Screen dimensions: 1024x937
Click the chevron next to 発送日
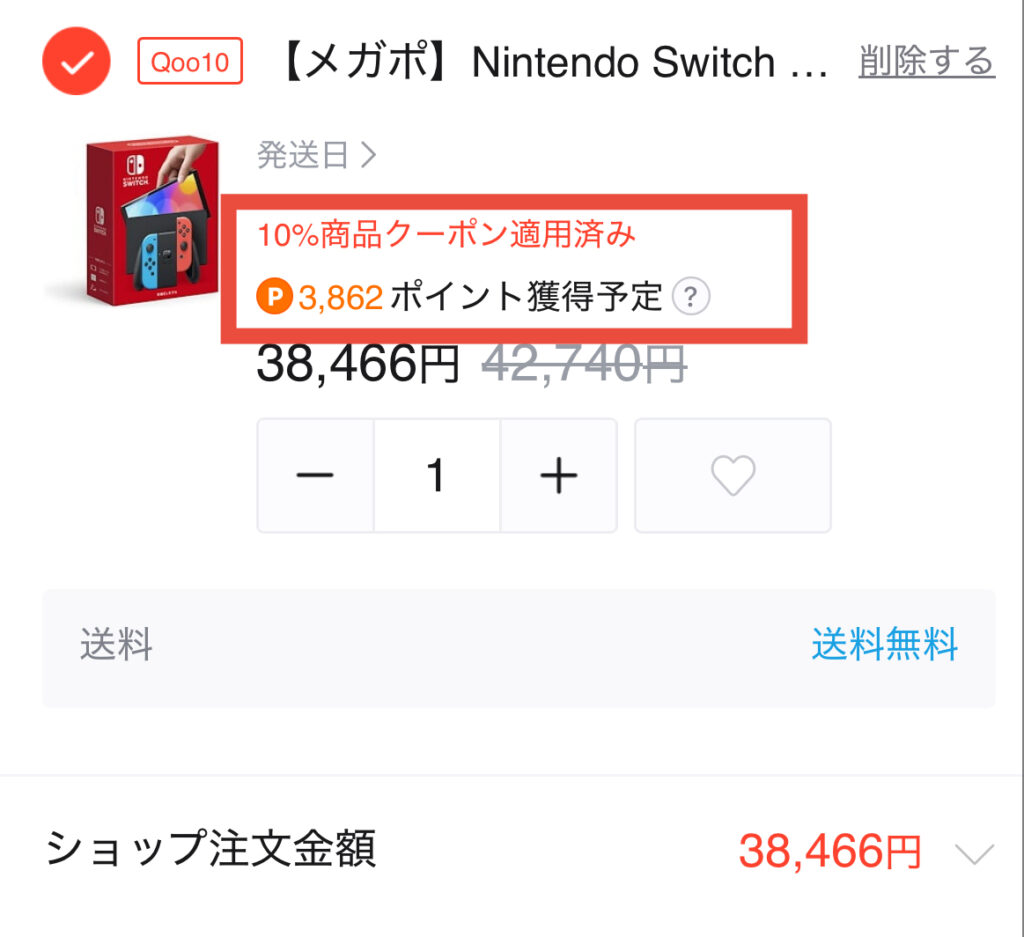point(369,155)
